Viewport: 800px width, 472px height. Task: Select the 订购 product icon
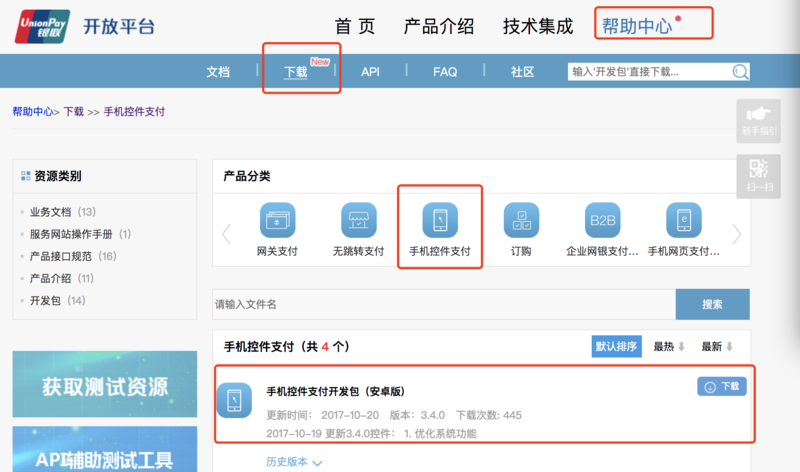(521, 220)
